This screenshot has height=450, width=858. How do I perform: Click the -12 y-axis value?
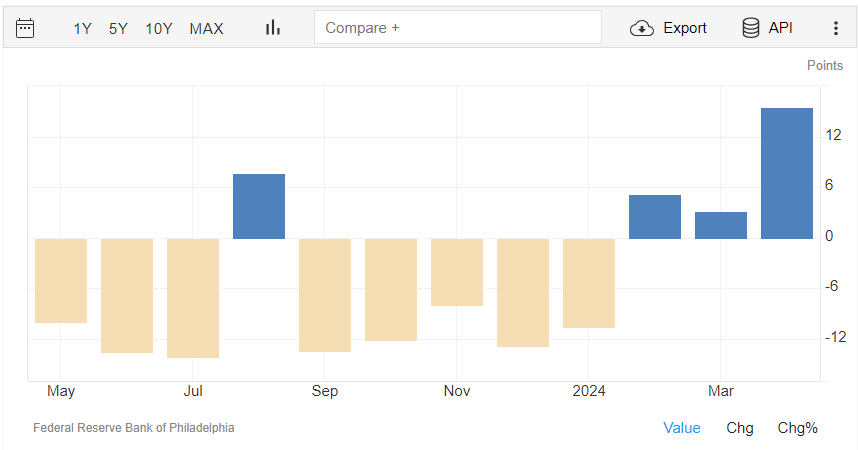click(x=836, y=337)
